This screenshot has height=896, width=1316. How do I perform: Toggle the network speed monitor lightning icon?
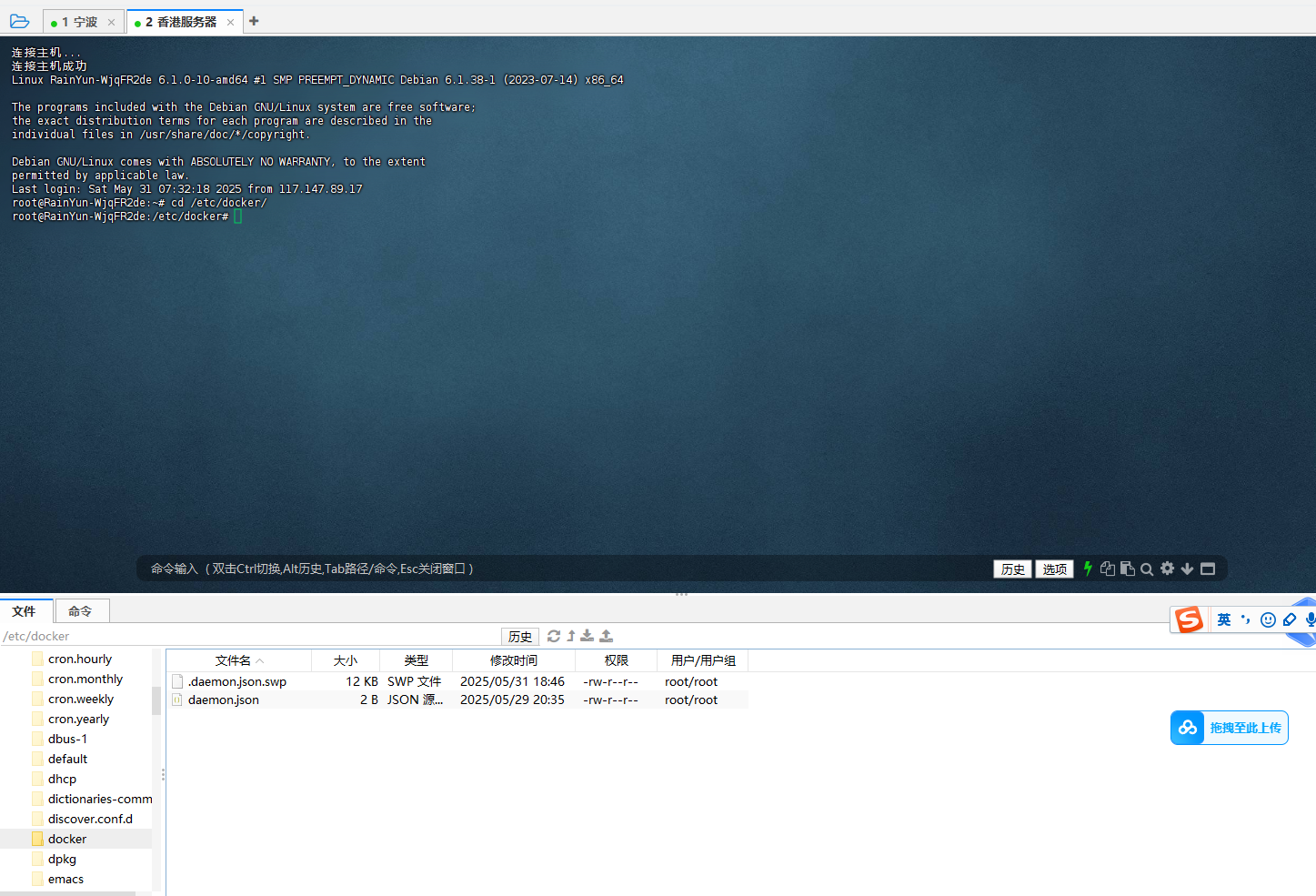pyautogui.click(x=1088, y=569)
